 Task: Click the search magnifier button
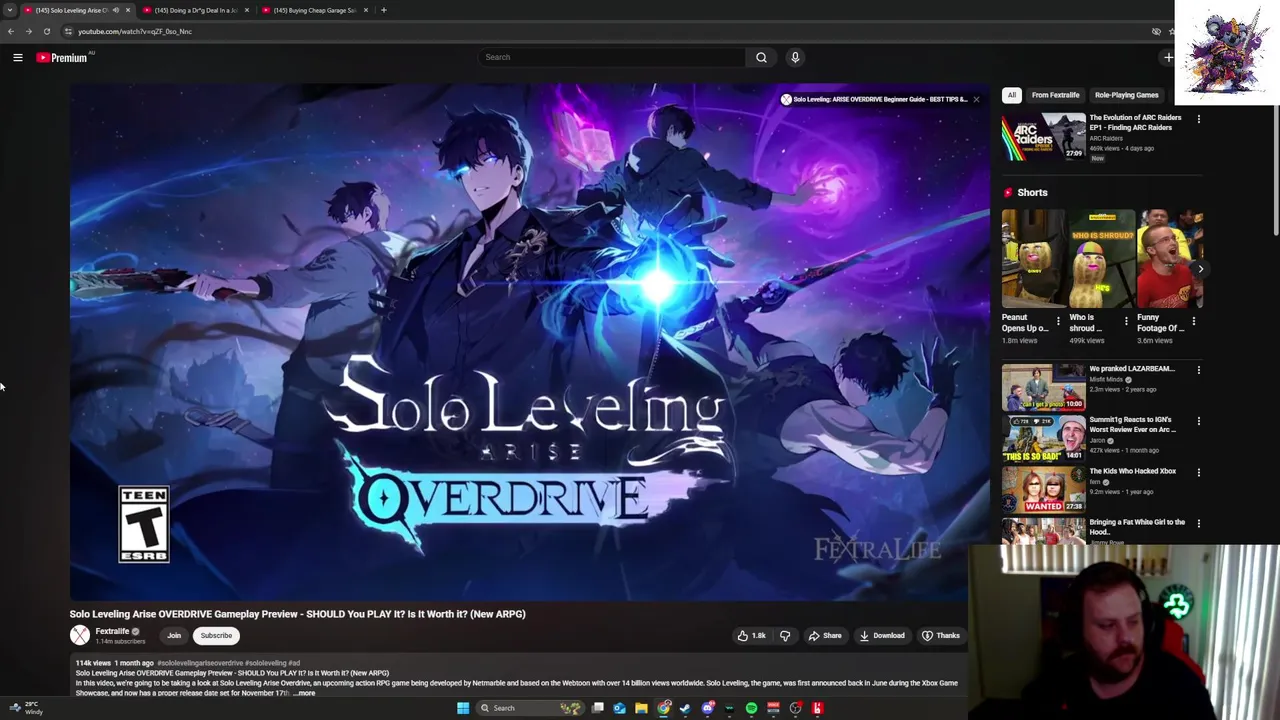761,57
